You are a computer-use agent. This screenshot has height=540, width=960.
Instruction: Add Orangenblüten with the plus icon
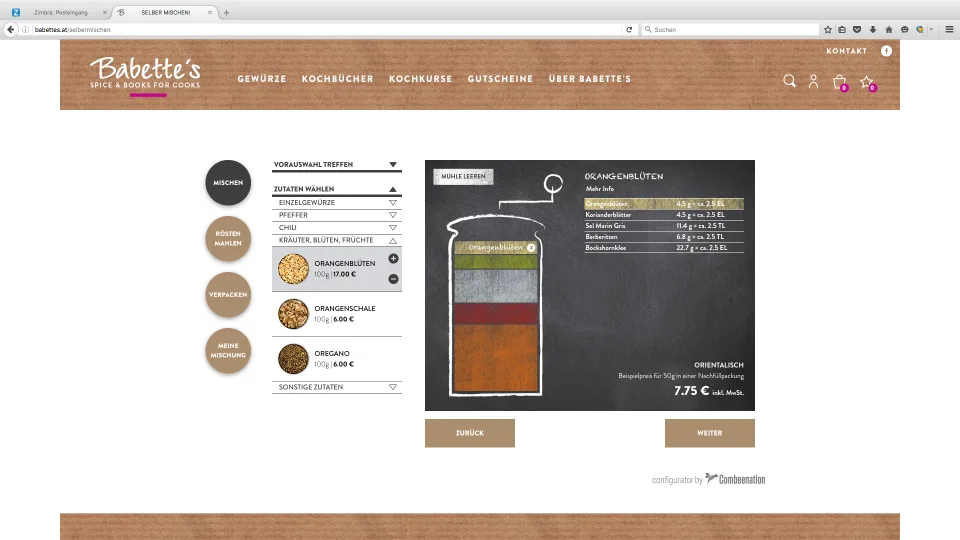393,258
